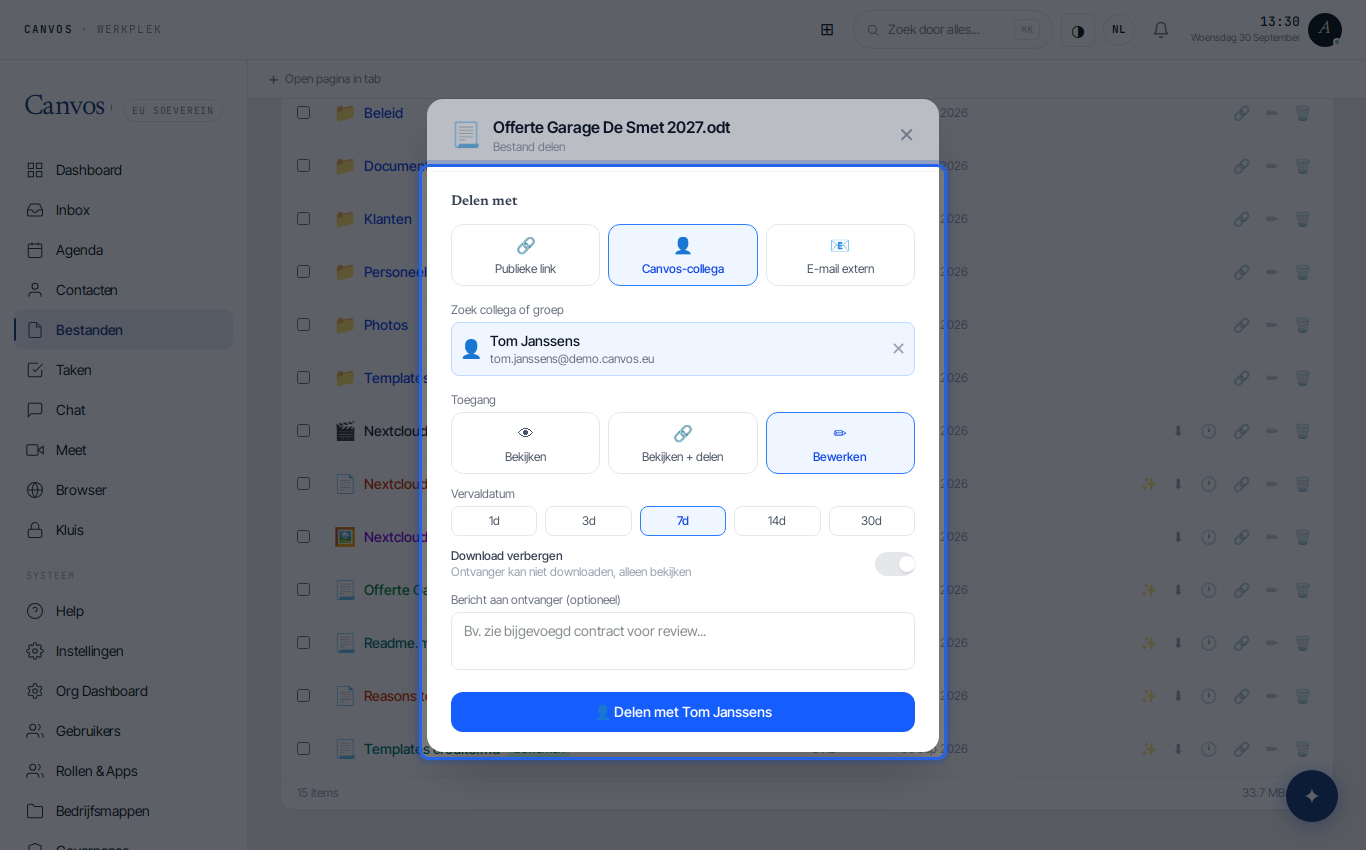Screen dimensions: 1366x850
Task: Tick the checkbox for the Photos folder
Action: pyautogui.click(x=303, y=325)
